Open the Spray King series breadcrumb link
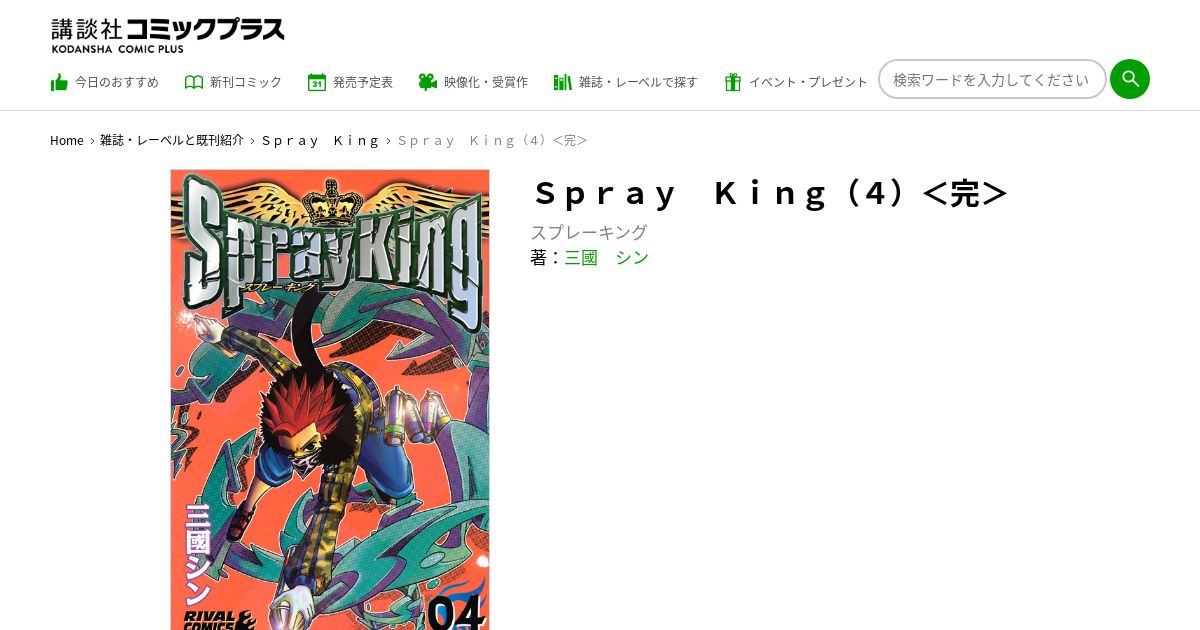Image resolution: width=1200 pixels, height=630 pixels. [321, 140]
